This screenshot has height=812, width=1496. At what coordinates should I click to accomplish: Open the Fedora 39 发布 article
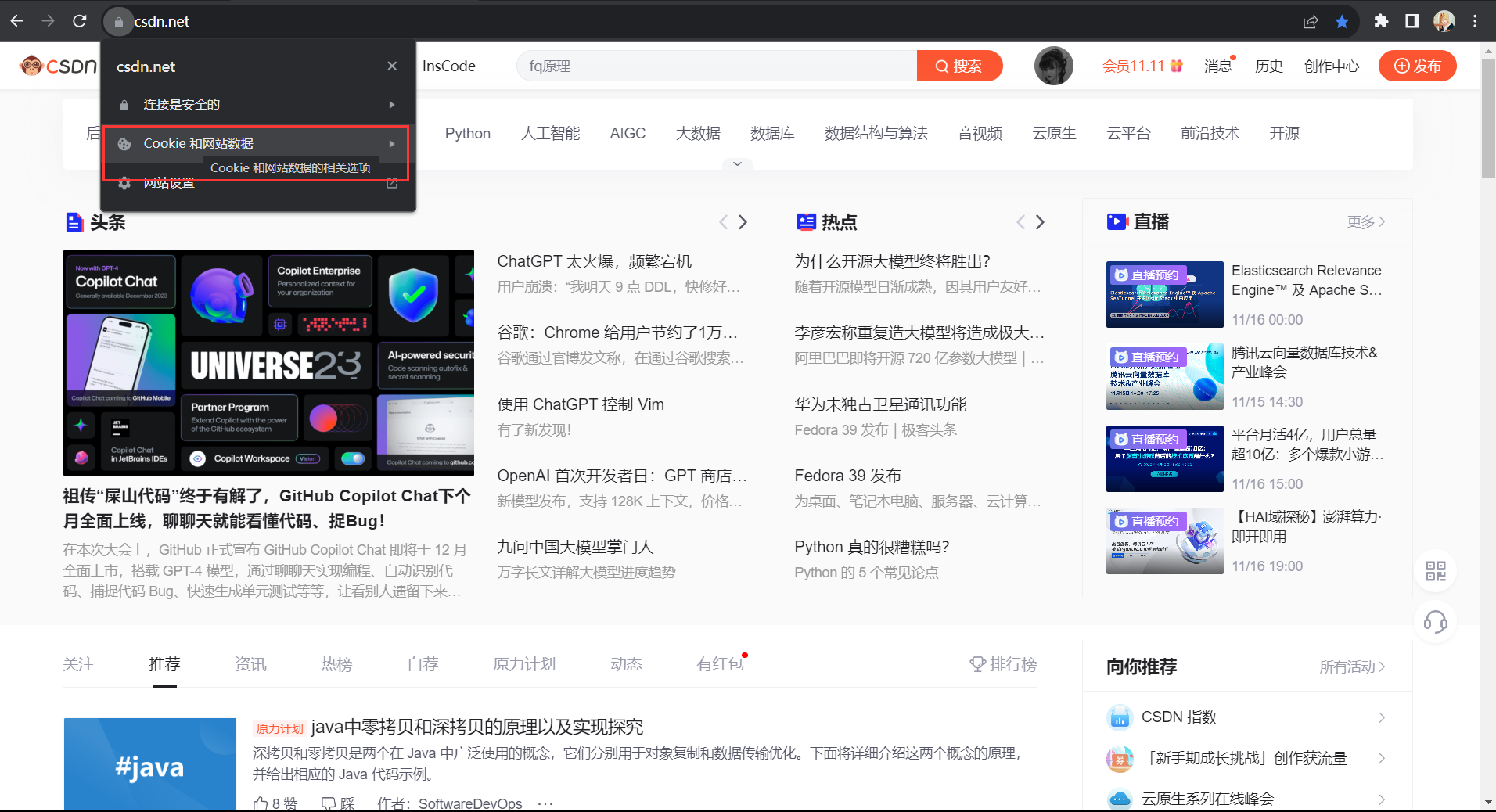pyautogui.click(x=847, y=476)
